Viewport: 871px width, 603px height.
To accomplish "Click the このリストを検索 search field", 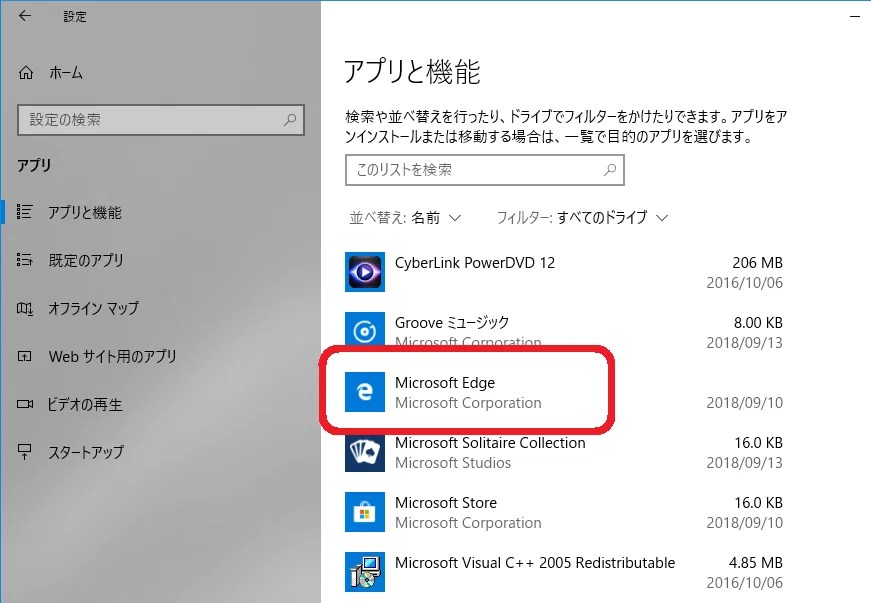I will [x=484, y=170].
